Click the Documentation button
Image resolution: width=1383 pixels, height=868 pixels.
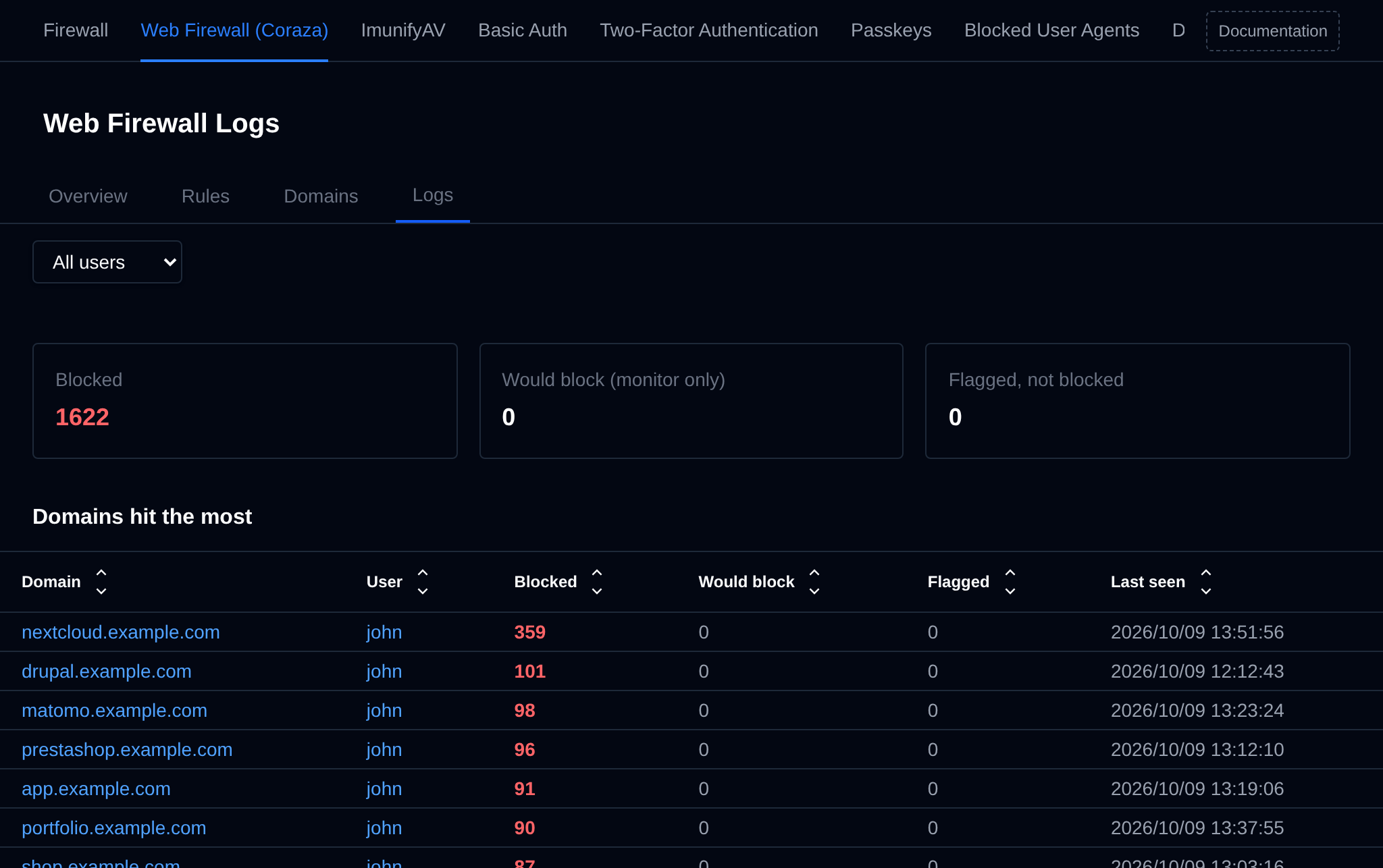(1273, 31)
